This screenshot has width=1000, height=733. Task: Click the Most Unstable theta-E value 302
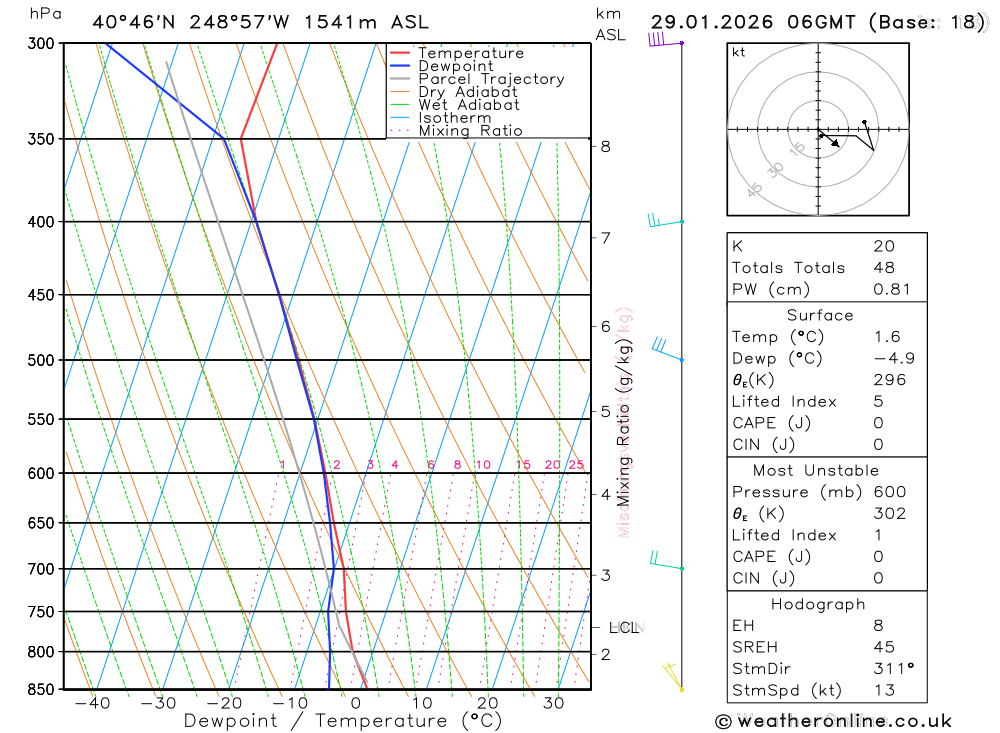pos(890,514)
